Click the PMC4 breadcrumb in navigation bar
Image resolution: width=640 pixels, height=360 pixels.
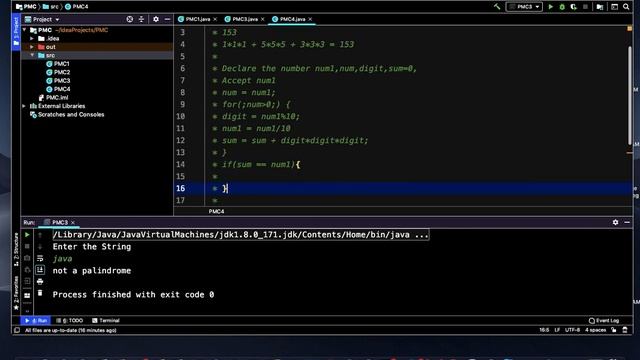pyautogui.click(x=76, y=7)
